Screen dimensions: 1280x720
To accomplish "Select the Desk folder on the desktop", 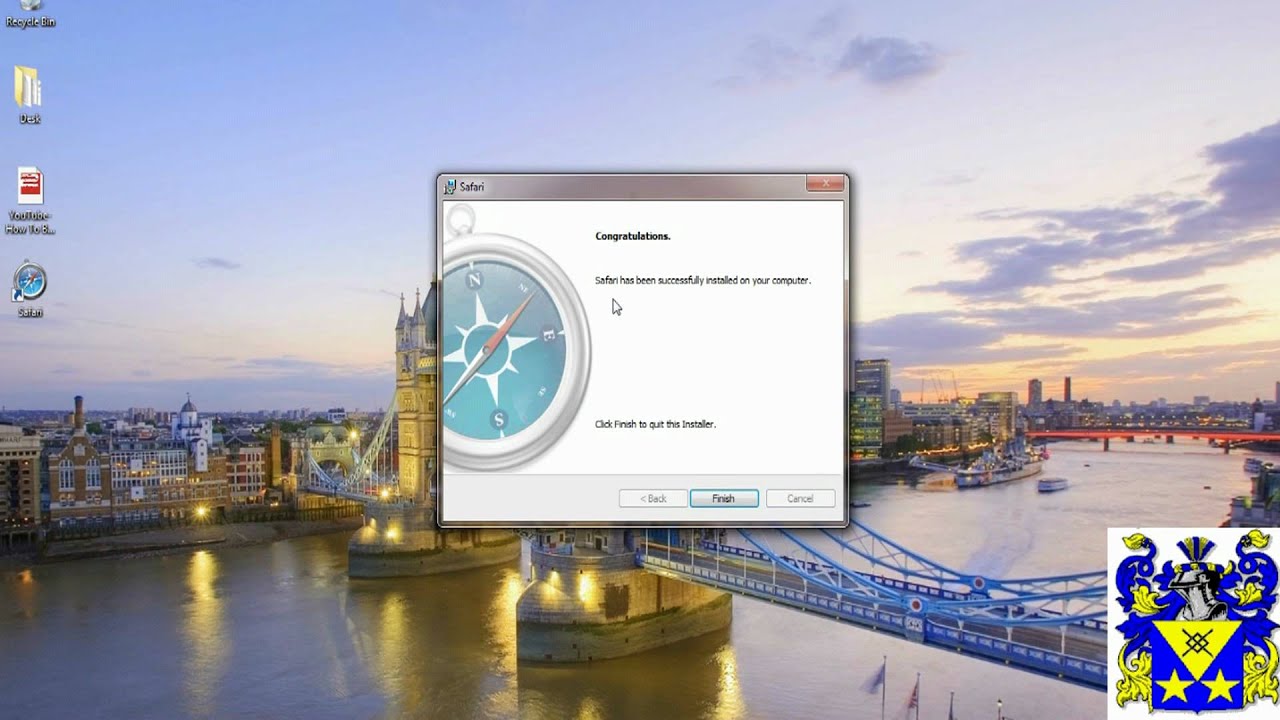I will 29,95.
